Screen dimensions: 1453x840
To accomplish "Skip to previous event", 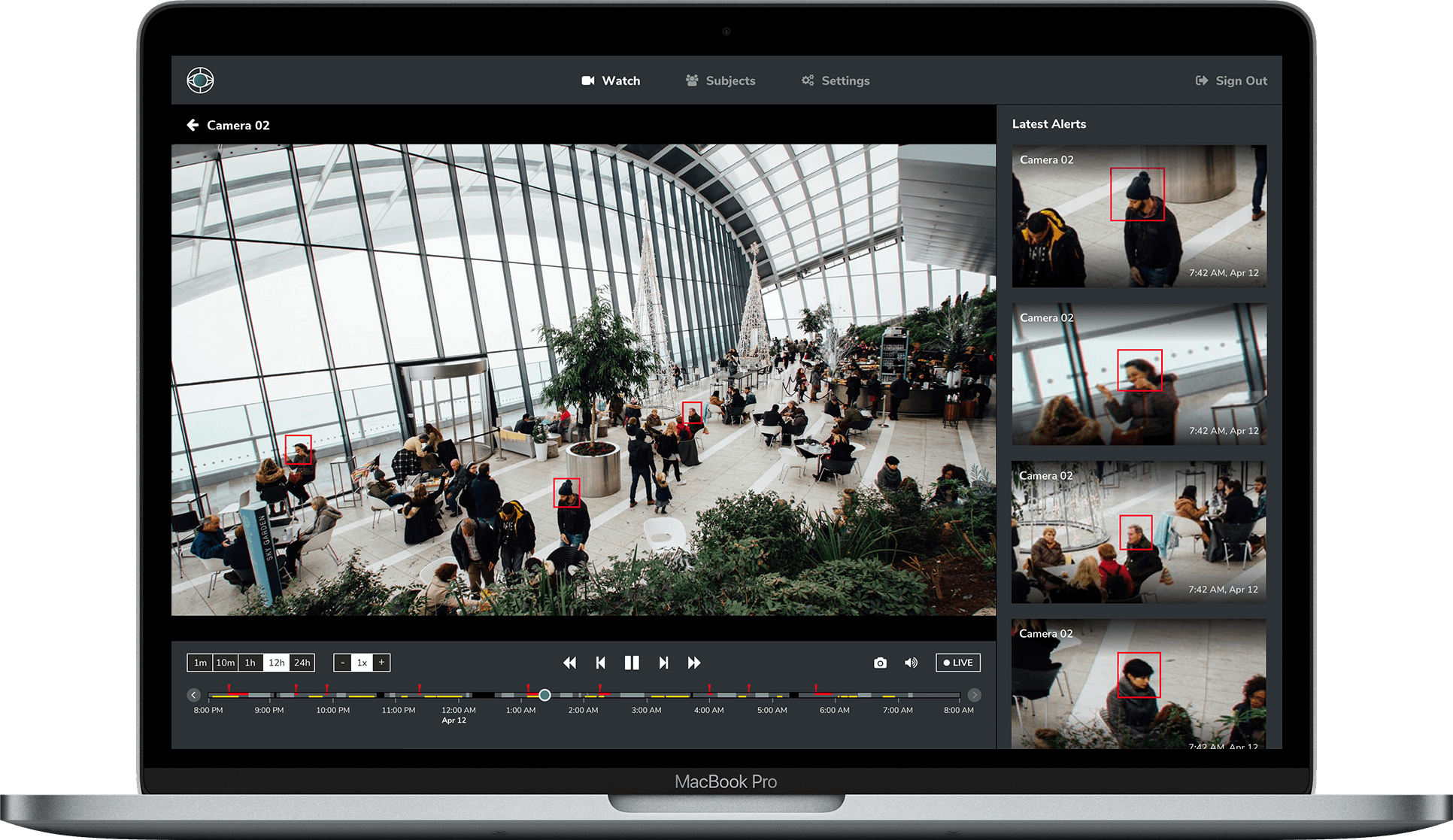I will pos(600,663).
